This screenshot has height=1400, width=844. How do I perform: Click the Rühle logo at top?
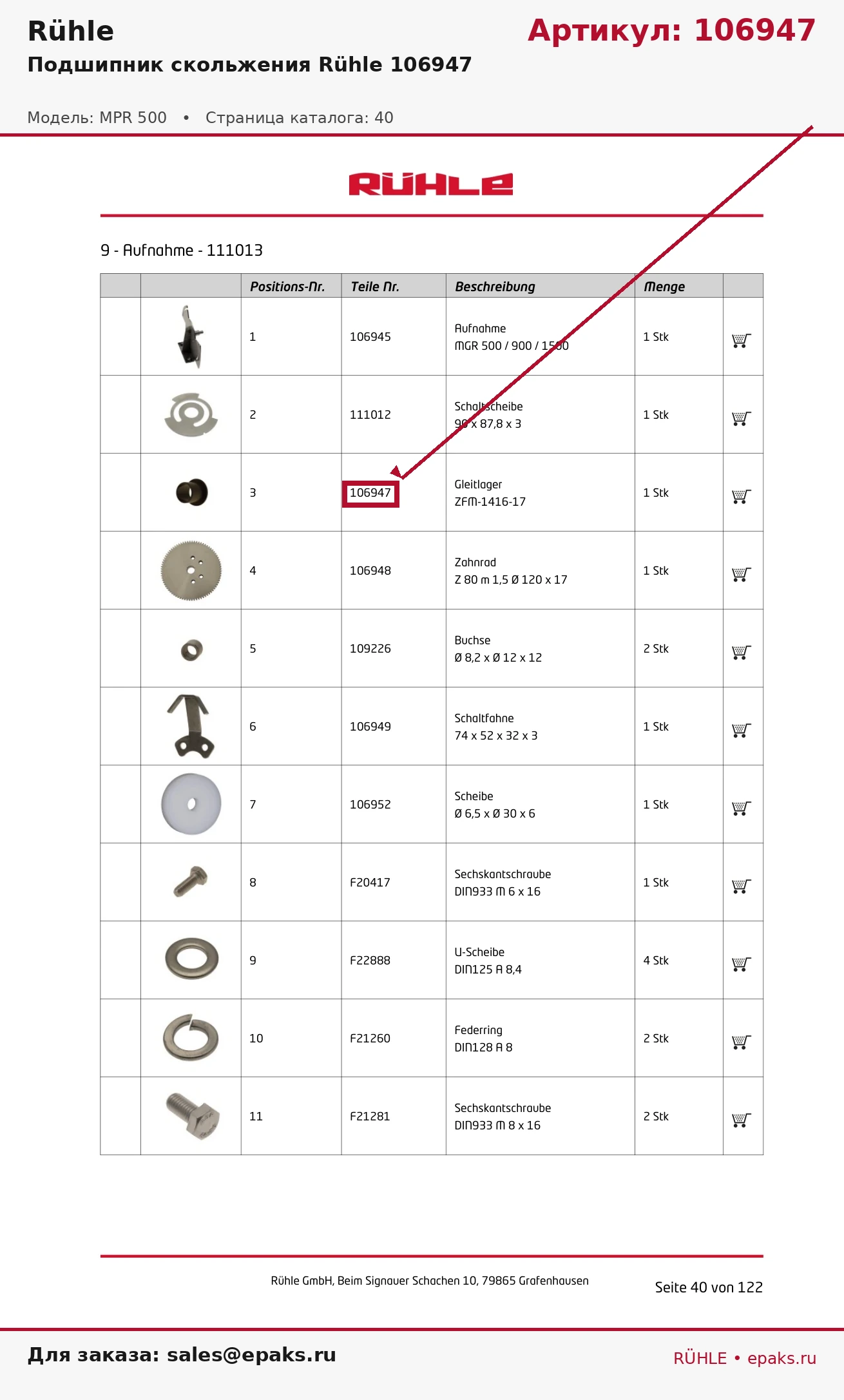click(430, 184)
